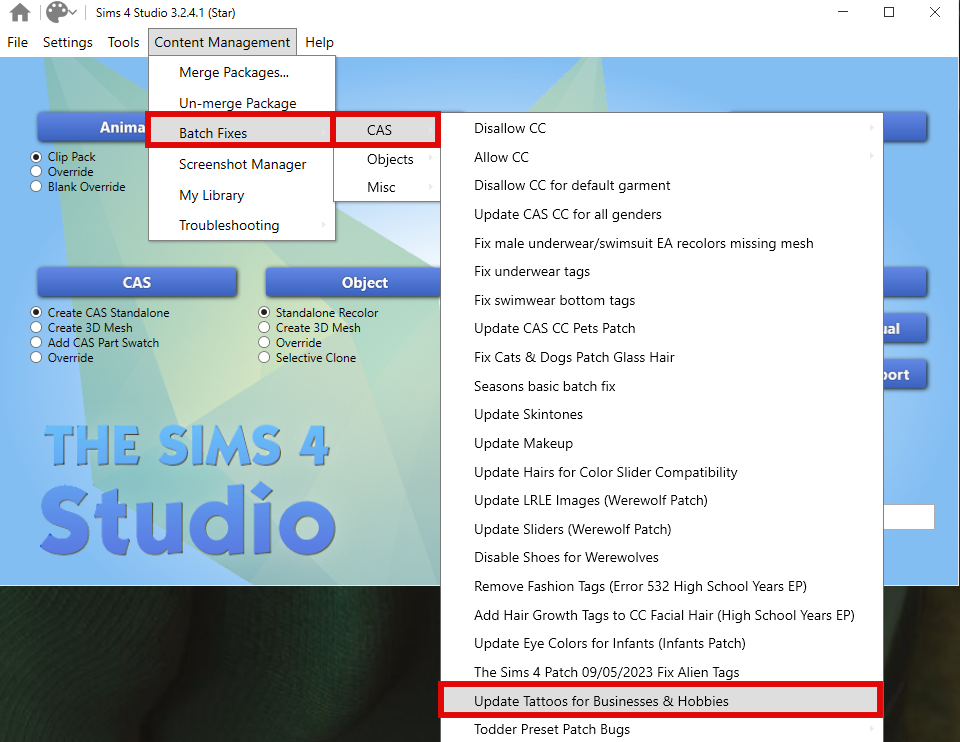Screen dimensions: 960x742
Task: Choose Un-merge Package menu entry
Action: [x=242, y=103]
